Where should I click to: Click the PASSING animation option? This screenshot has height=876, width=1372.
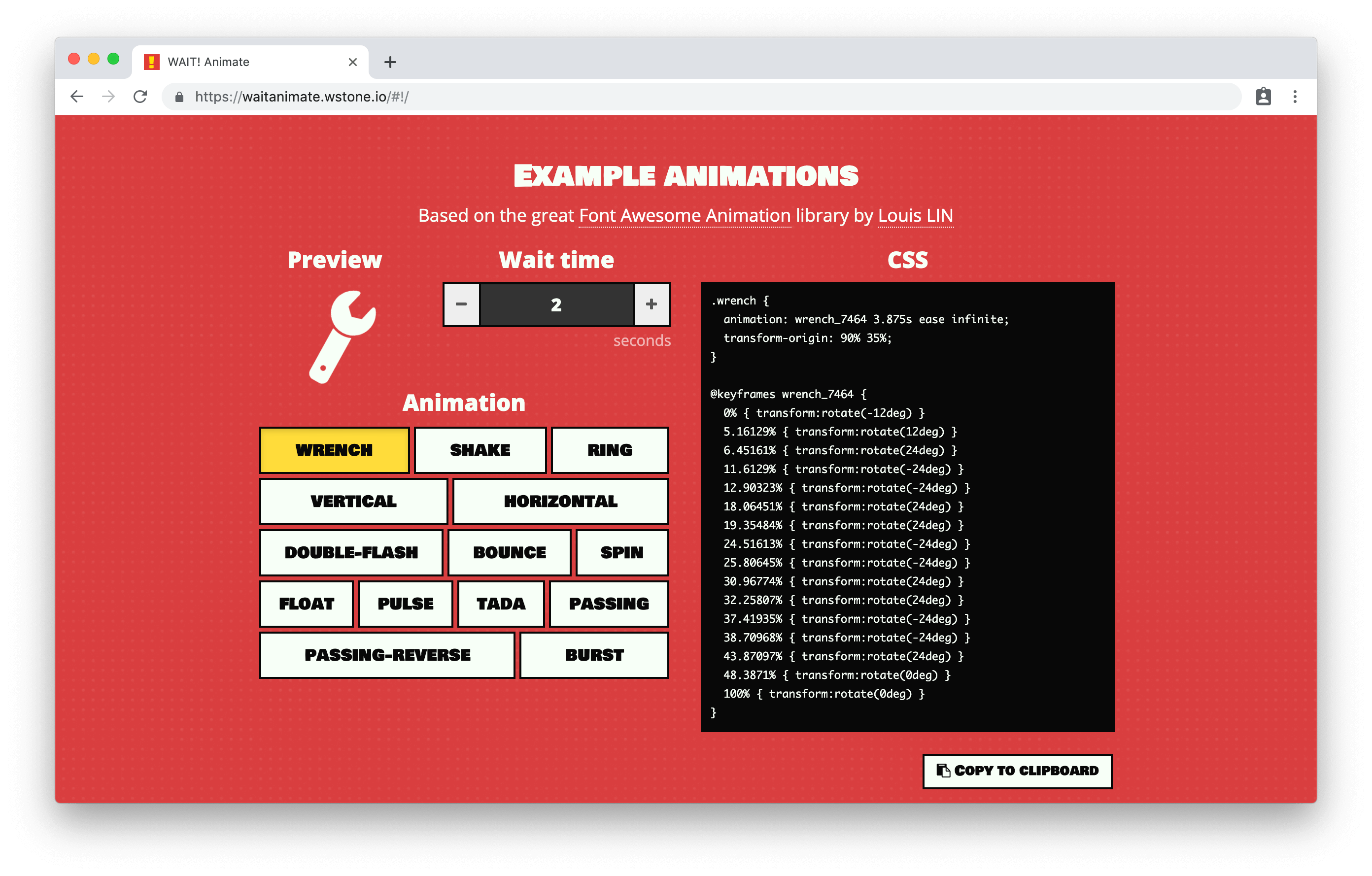pos(609,602)
